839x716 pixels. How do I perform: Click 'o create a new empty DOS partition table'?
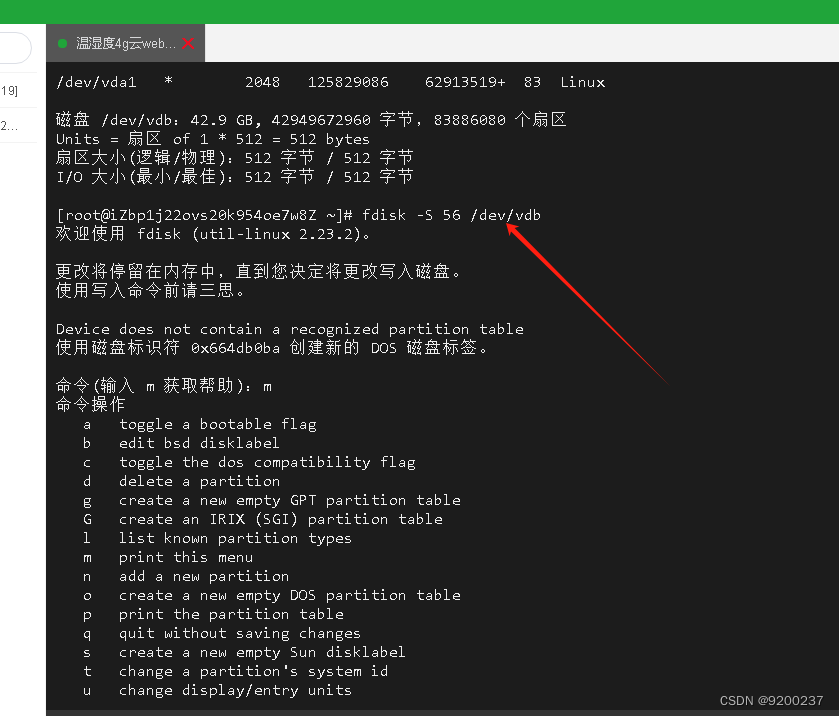point(271,595)
